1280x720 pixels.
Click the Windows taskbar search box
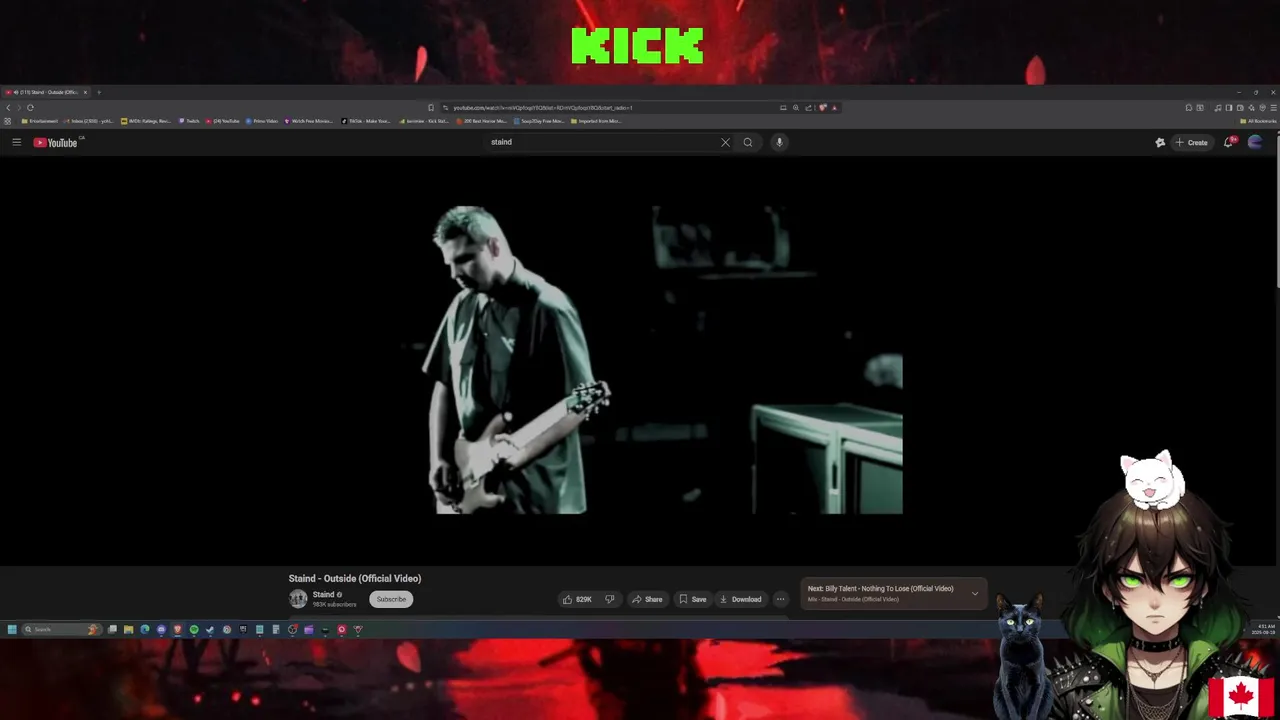pos(62,629)
